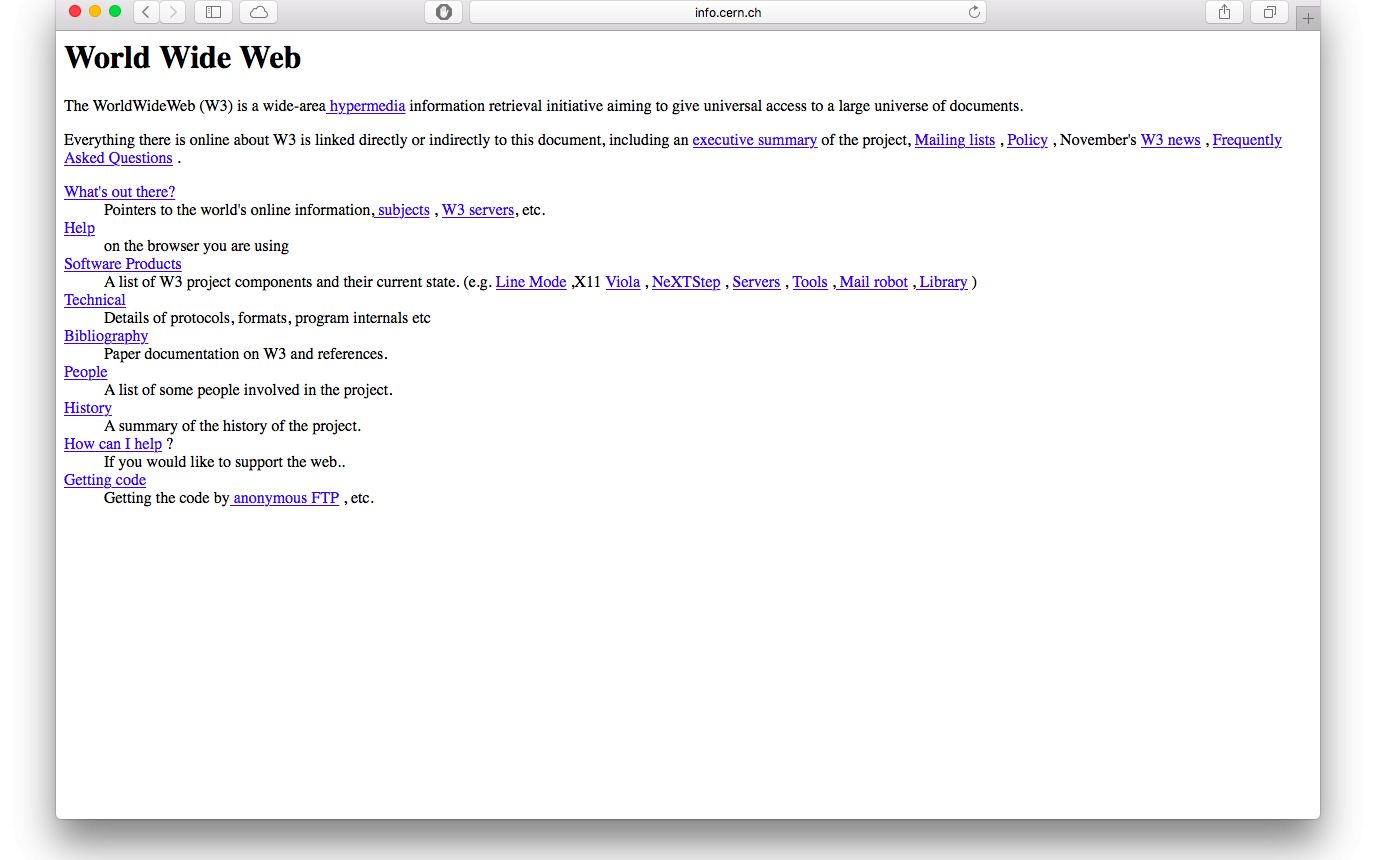Toggle the sidebar panel icon
The image size is (1376, 860).
pyautogui.click(x=213, y=12)
